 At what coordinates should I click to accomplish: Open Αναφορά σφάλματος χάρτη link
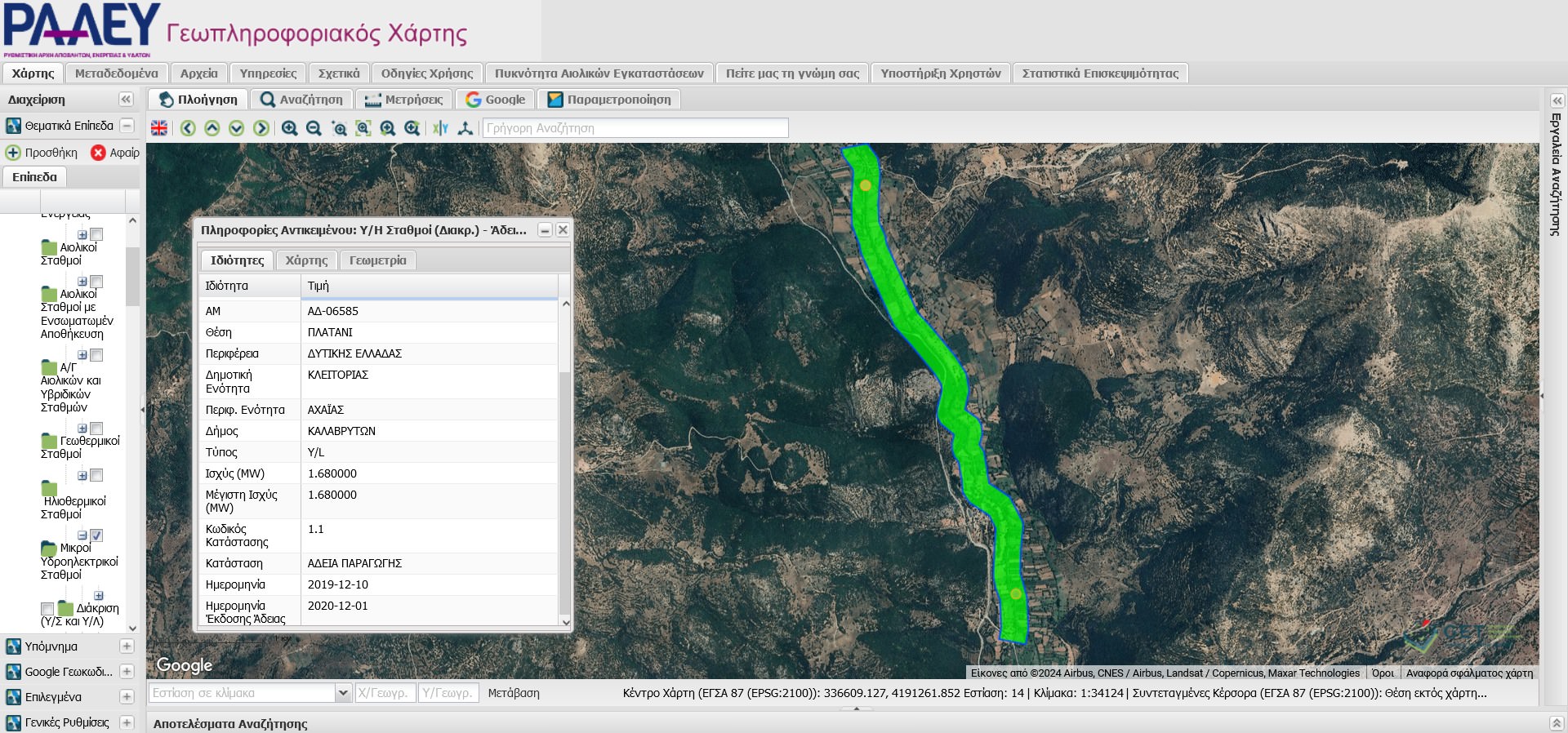1469,673
